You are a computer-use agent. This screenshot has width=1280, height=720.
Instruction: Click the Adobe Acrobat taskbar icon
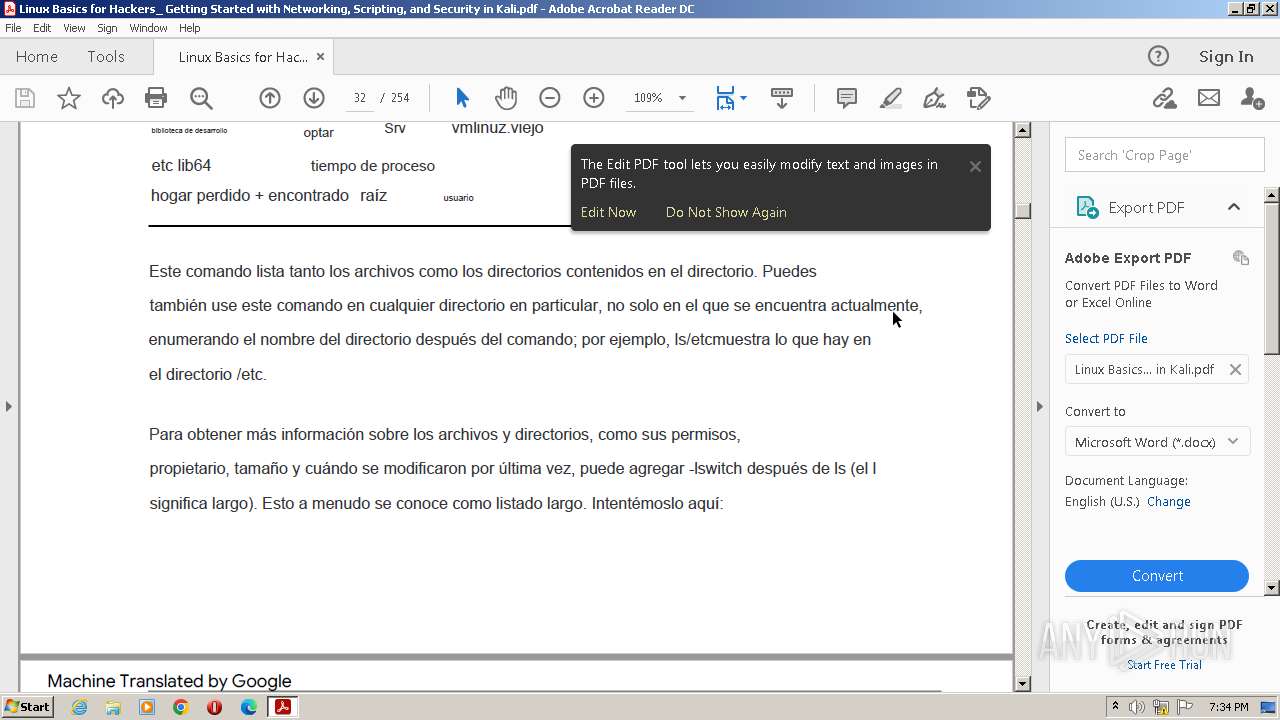point(283,707)
